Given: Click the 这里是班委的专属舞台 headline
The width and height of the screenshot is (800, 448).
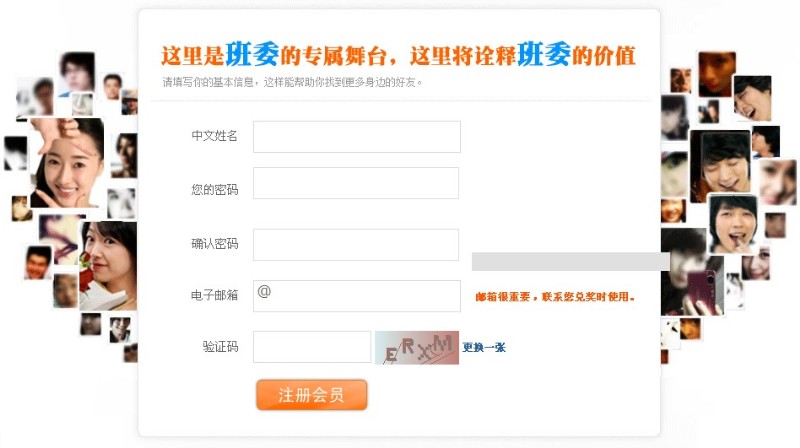Looking at the screenshot, I should click(x=279, y=55).
